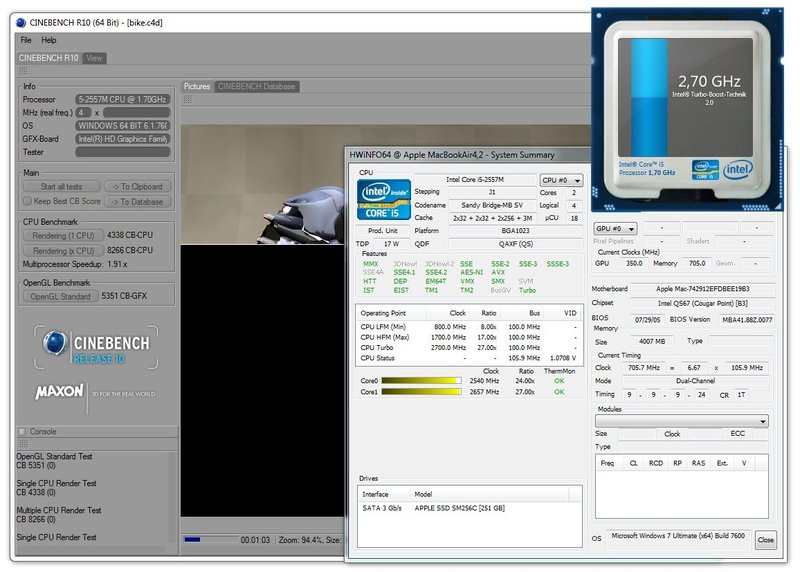
Task: Click the CPU LFM (Min) row
Action: (468, 327)
